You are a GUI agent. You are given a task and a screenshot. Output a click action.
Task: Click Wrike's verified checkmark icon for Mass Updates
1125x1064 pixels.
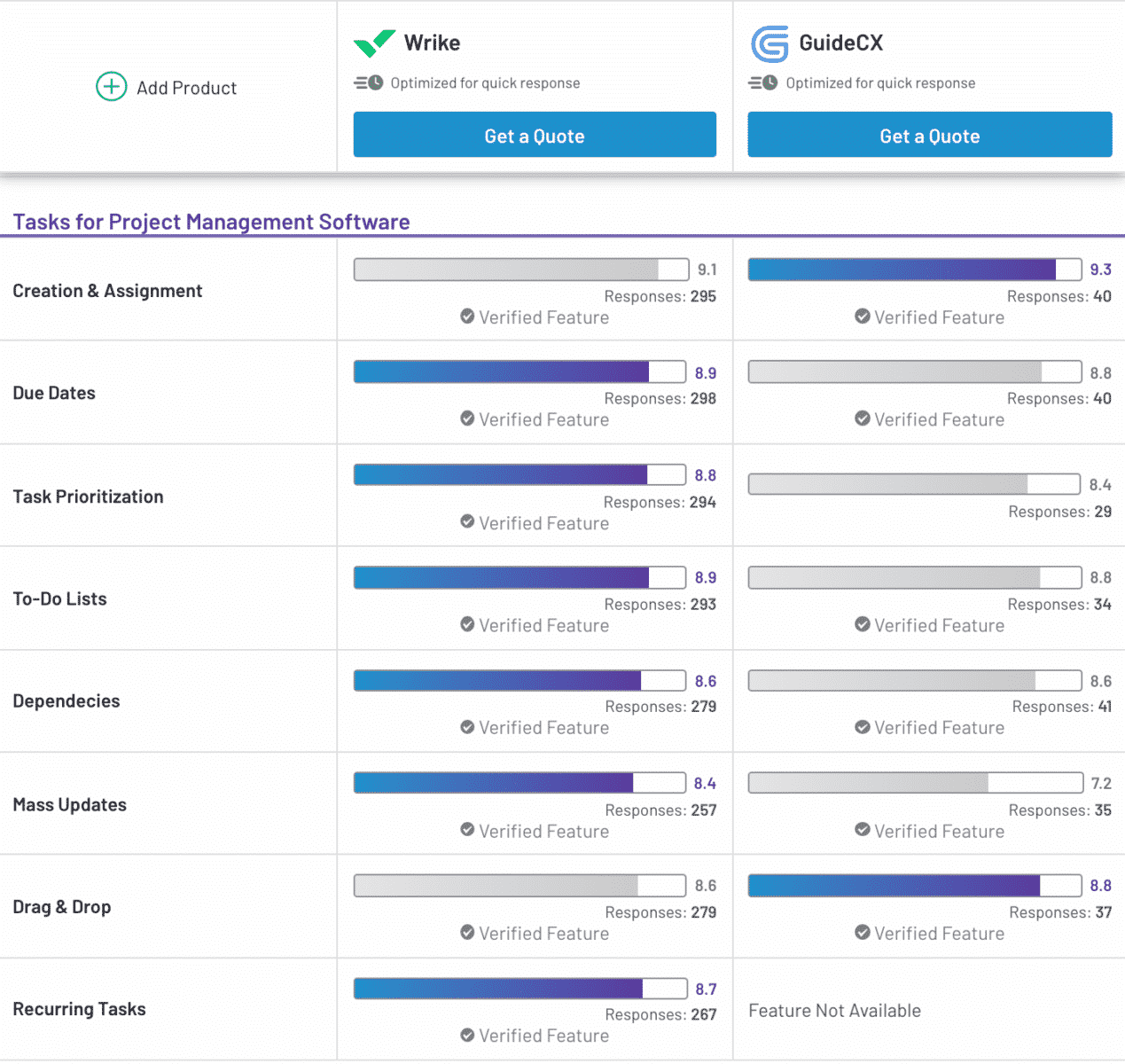coord(467,830)
